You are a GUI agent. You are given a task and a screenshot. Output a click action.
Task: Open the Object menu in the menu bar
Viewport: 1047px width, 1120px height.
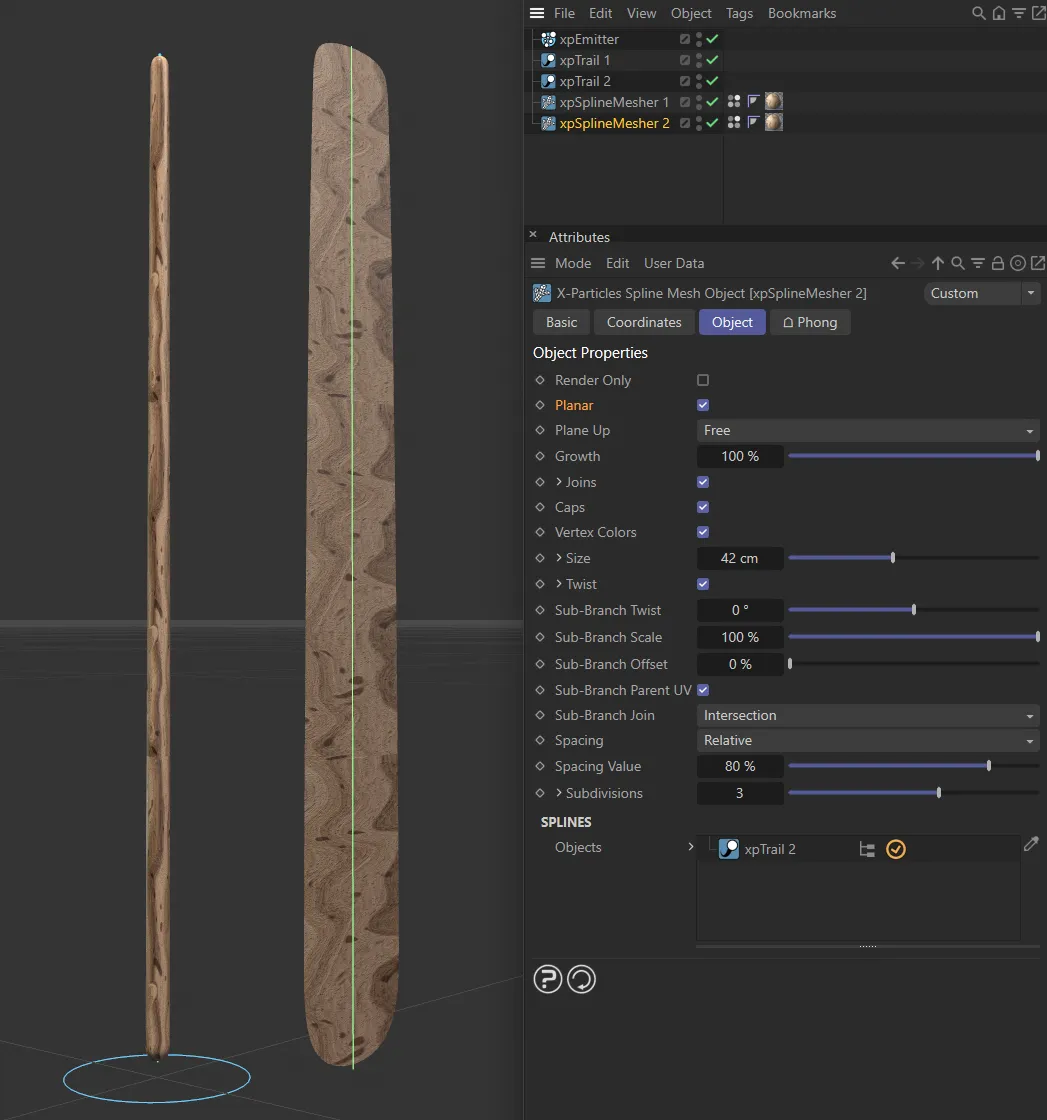point(691,13)
